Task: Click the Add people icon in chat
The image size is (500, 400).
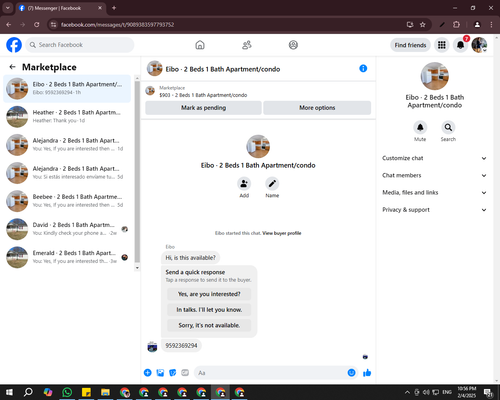Action: 244,184
